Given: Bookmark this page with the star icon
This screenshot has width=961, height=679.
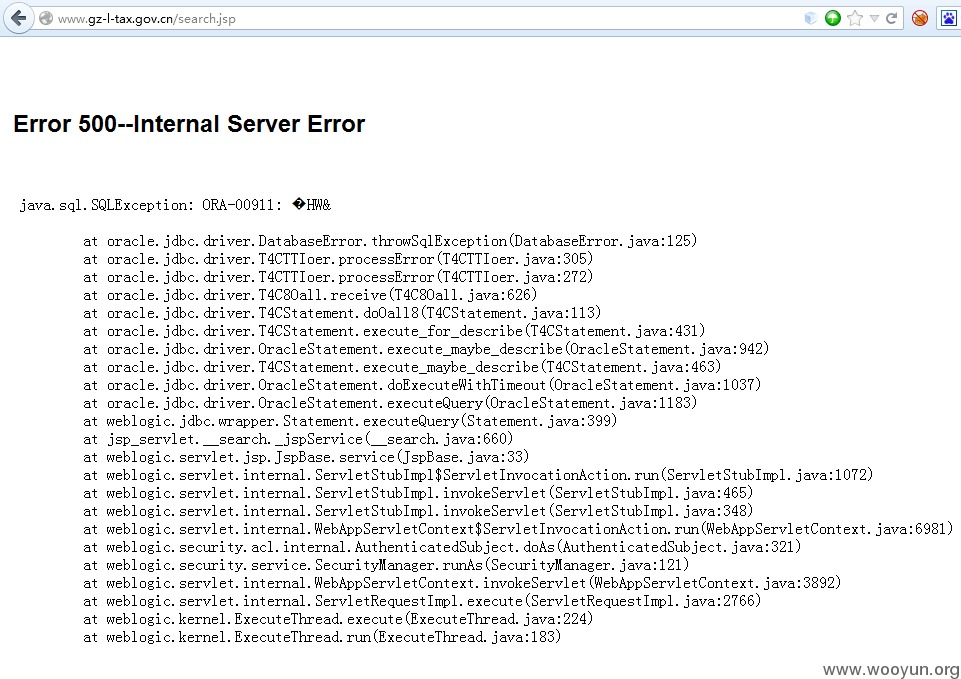Looking at the screenshot, I should 855,18.
